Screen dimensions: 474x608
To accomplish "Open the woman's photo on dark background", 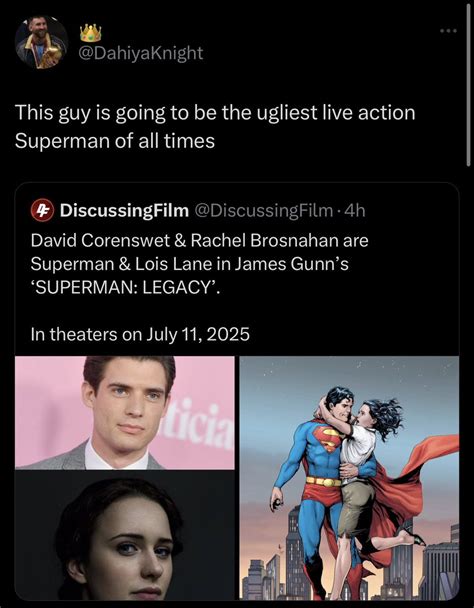I will click(x=125, y=535).
